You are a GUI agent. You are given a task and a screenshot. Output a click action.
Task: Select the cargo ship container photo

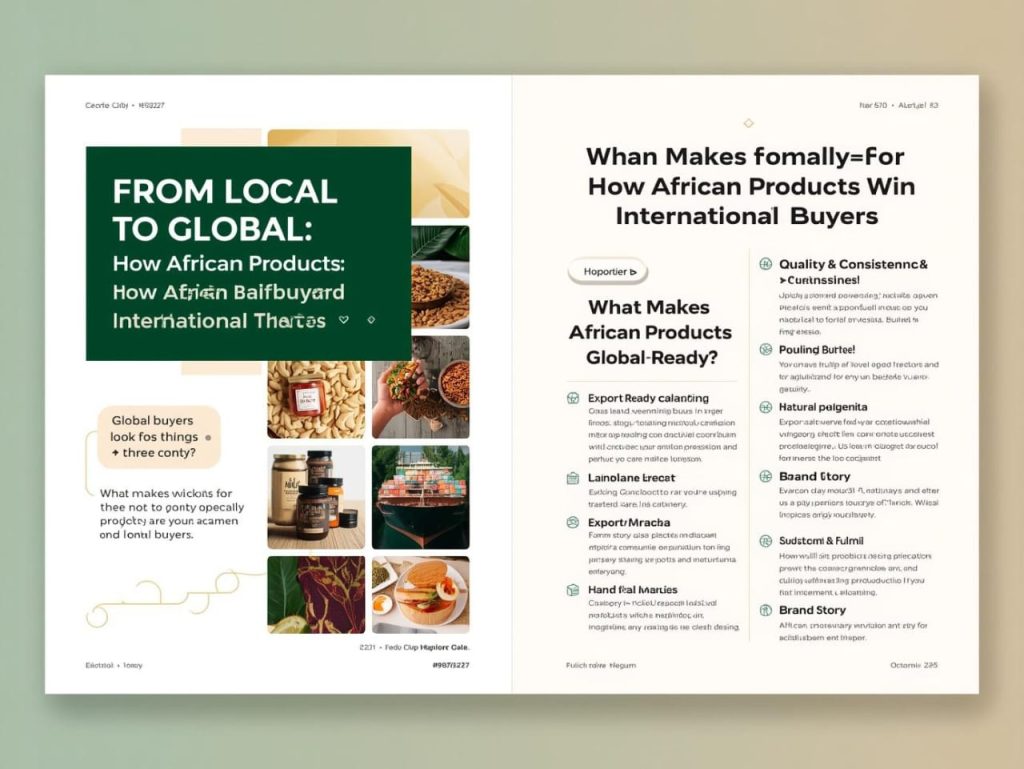(x=420, y=497)
